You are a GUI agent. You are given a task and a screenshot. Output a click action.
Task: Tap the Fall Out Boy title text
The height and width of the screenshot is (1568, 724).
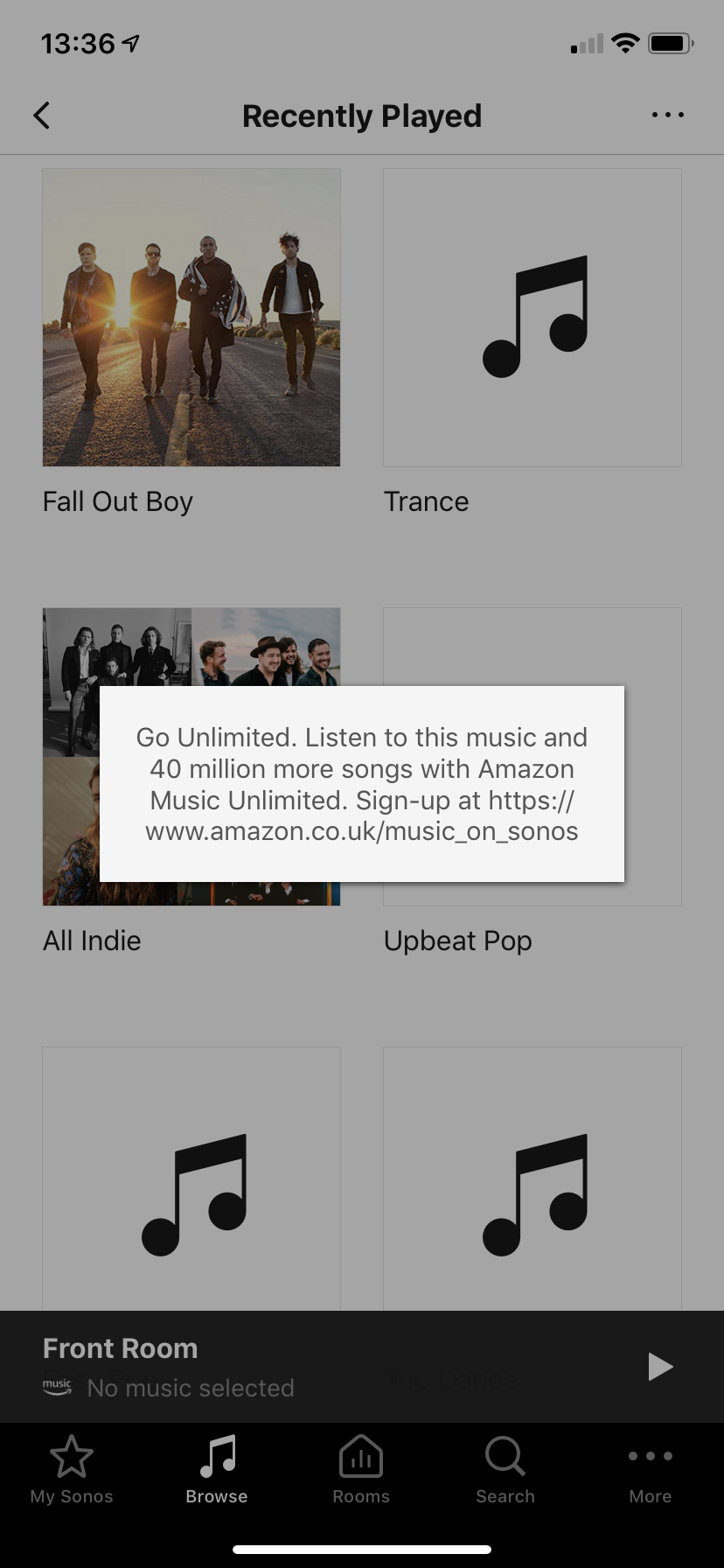click(118, 501)
